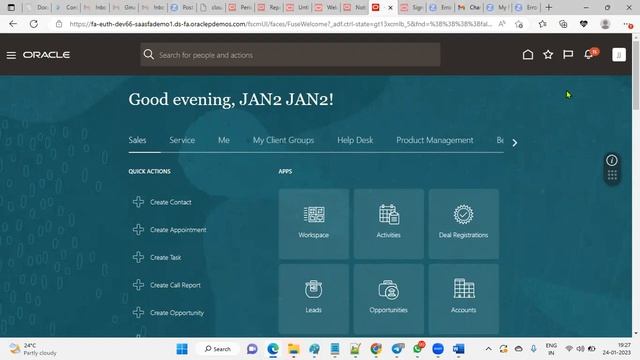This screenshot has height=360, width=640.
Task: Click plus icon beside Create Contact
Action: (x=138, y=202)
